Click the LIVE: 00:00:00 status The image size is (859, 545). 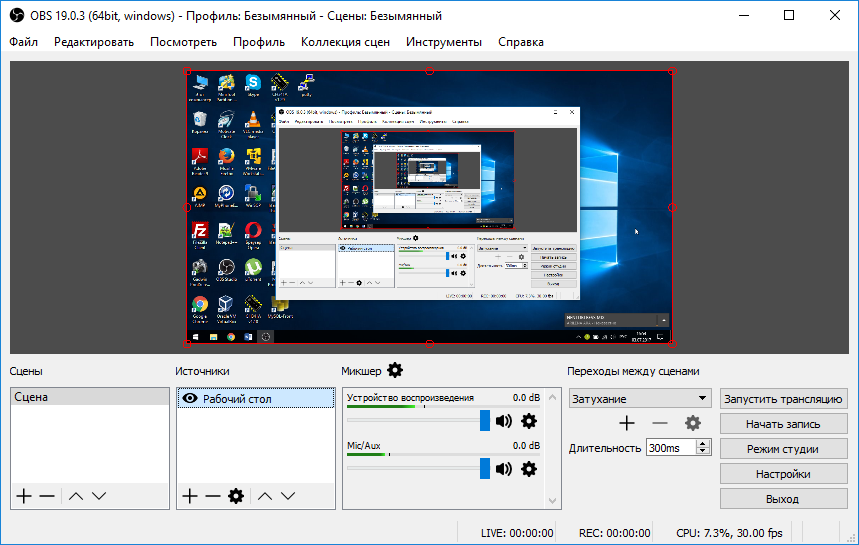point(517,533)
